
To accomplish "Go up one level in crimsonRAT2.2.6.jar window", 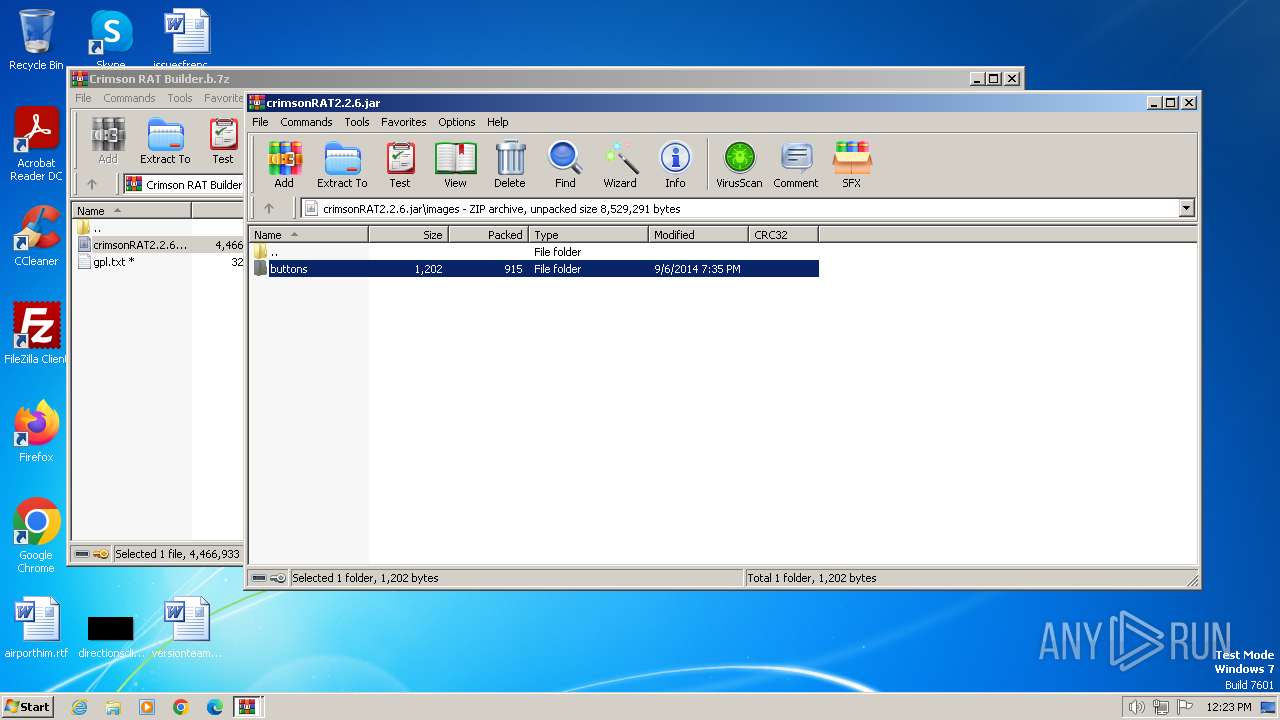I will 268,209.
